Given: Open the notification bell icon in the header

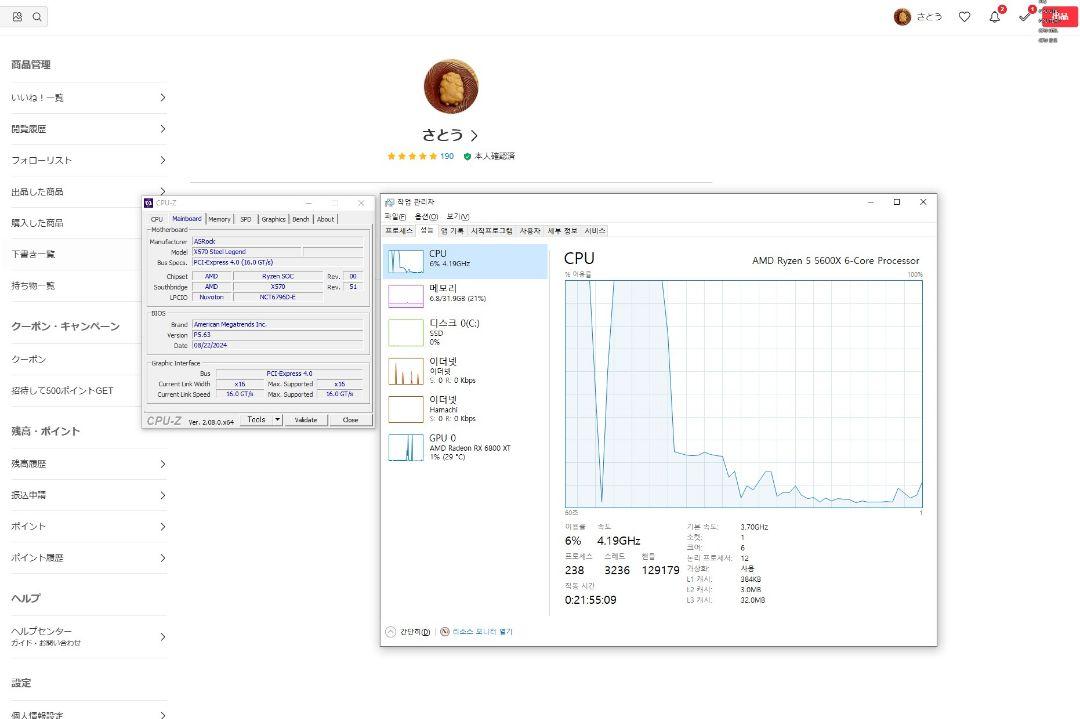Looking at the screenshot, I should [995, 17].
